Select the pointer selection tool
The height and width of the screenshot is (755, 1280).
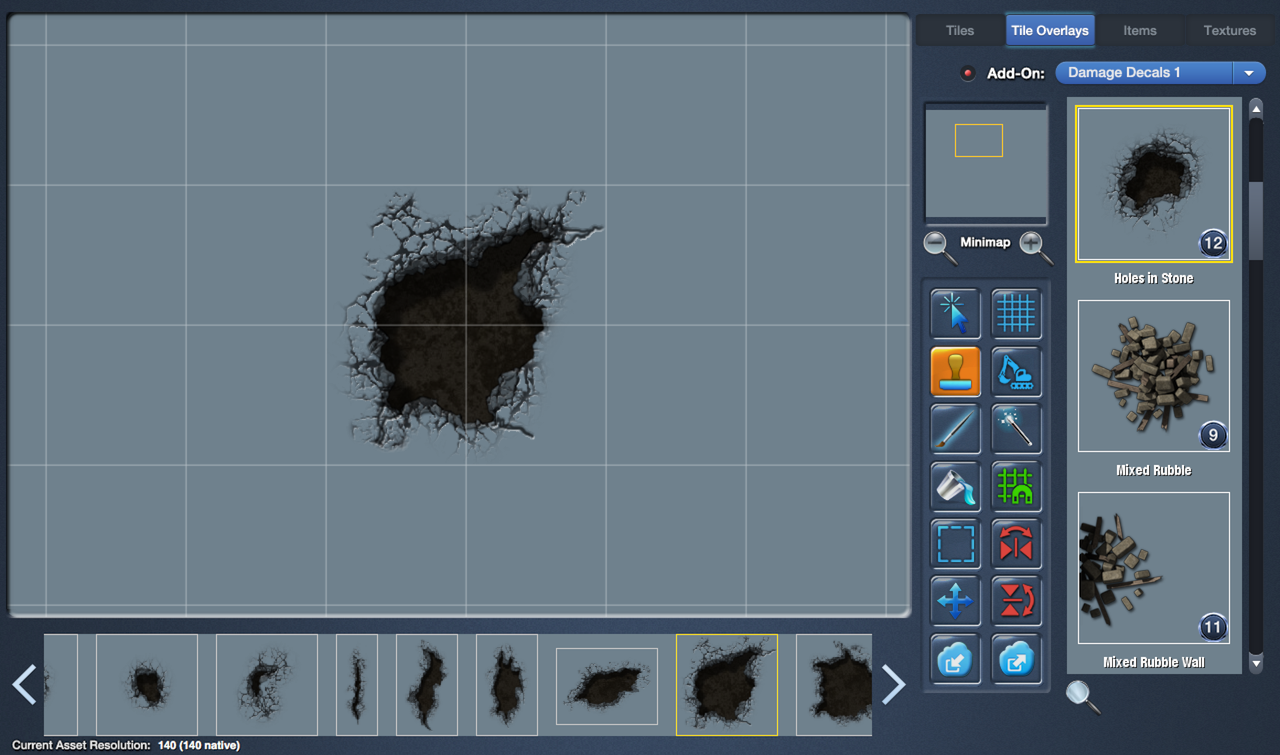click(x=955, y=314)
